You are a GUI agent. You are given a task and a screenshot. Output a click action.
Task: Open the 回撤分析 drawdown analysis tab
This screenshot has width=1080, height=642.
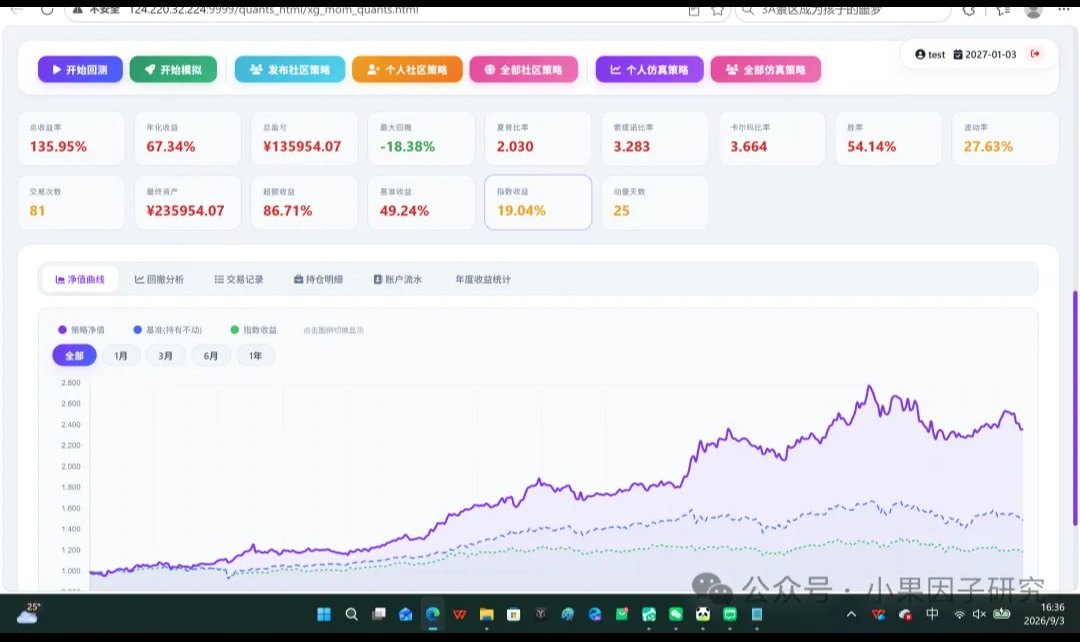(159, 279)
